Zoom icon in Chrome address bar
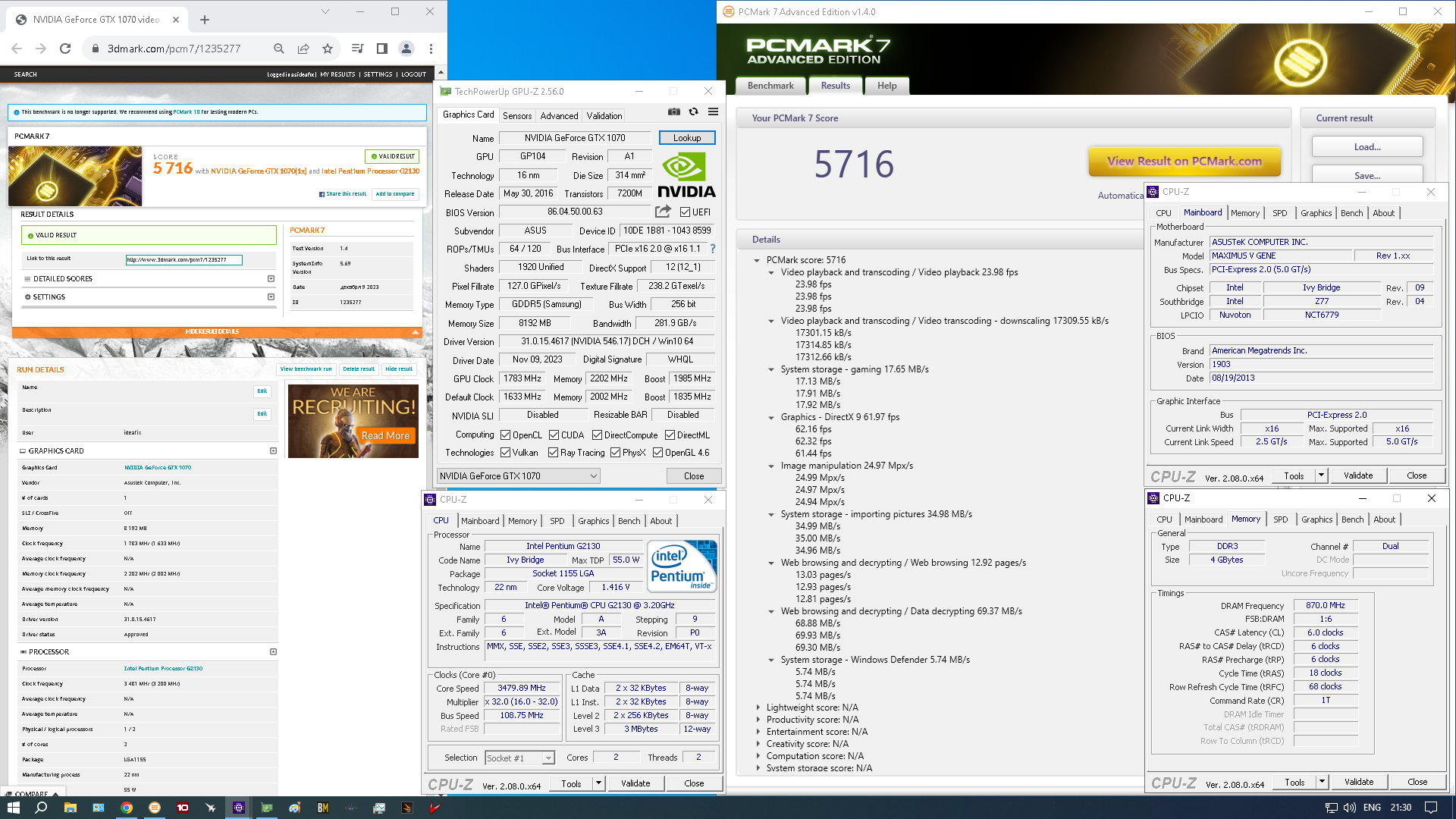The width and height of the screenshot is (1456, 819). click(x=279, y=49)
